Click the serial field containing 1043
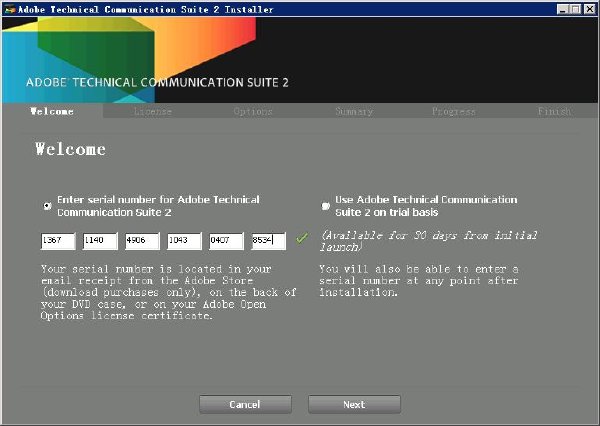This screenshot has height=426, width=600. pyautogui.click(x=184, y=241)
